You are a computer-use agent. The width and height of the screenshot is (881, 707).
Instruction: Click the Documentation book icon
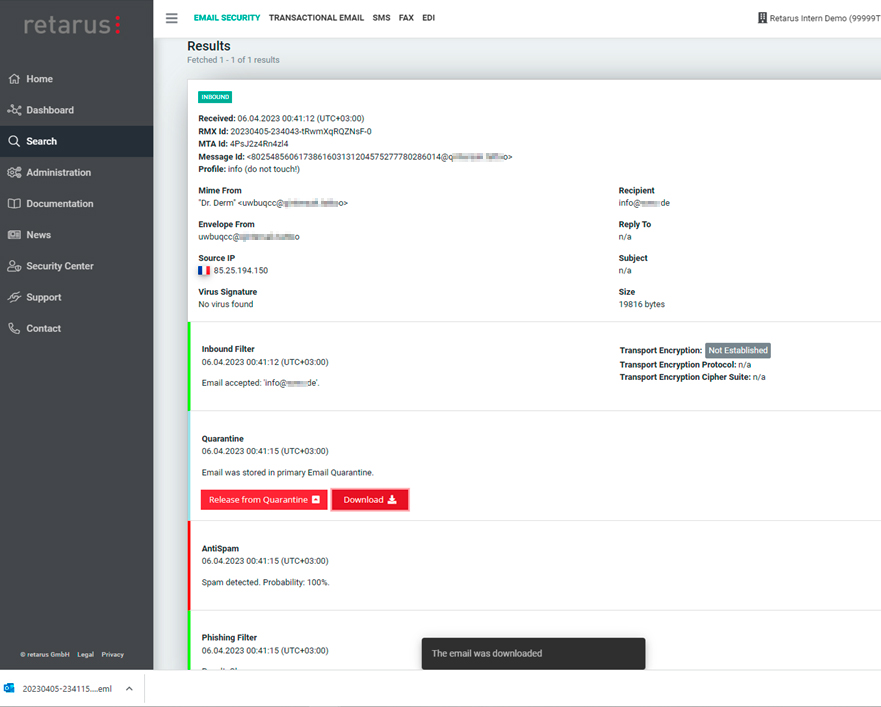pyautogui.click(x=14, y=203)
